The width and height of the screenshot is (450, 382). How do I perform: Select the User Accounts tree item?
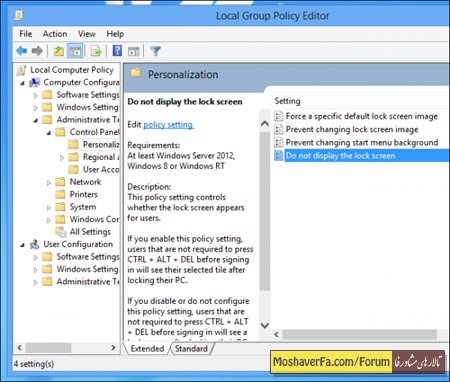[101, 169]
